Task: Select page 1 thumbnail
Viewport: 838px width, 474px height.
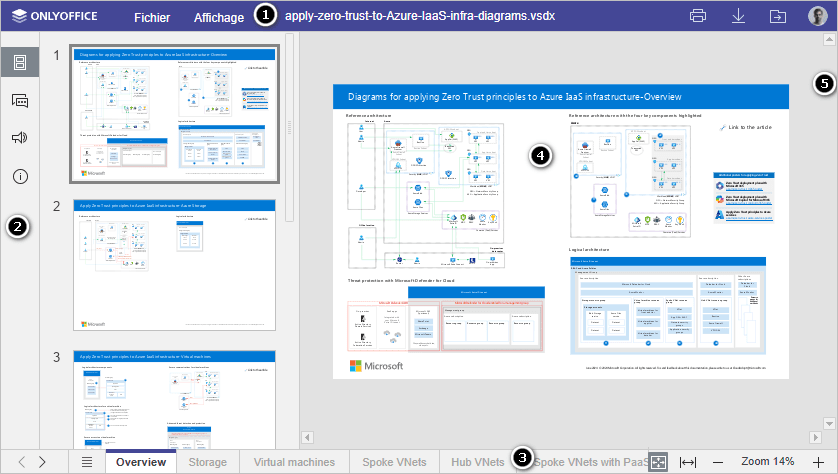Action: (x=174, y=114)
